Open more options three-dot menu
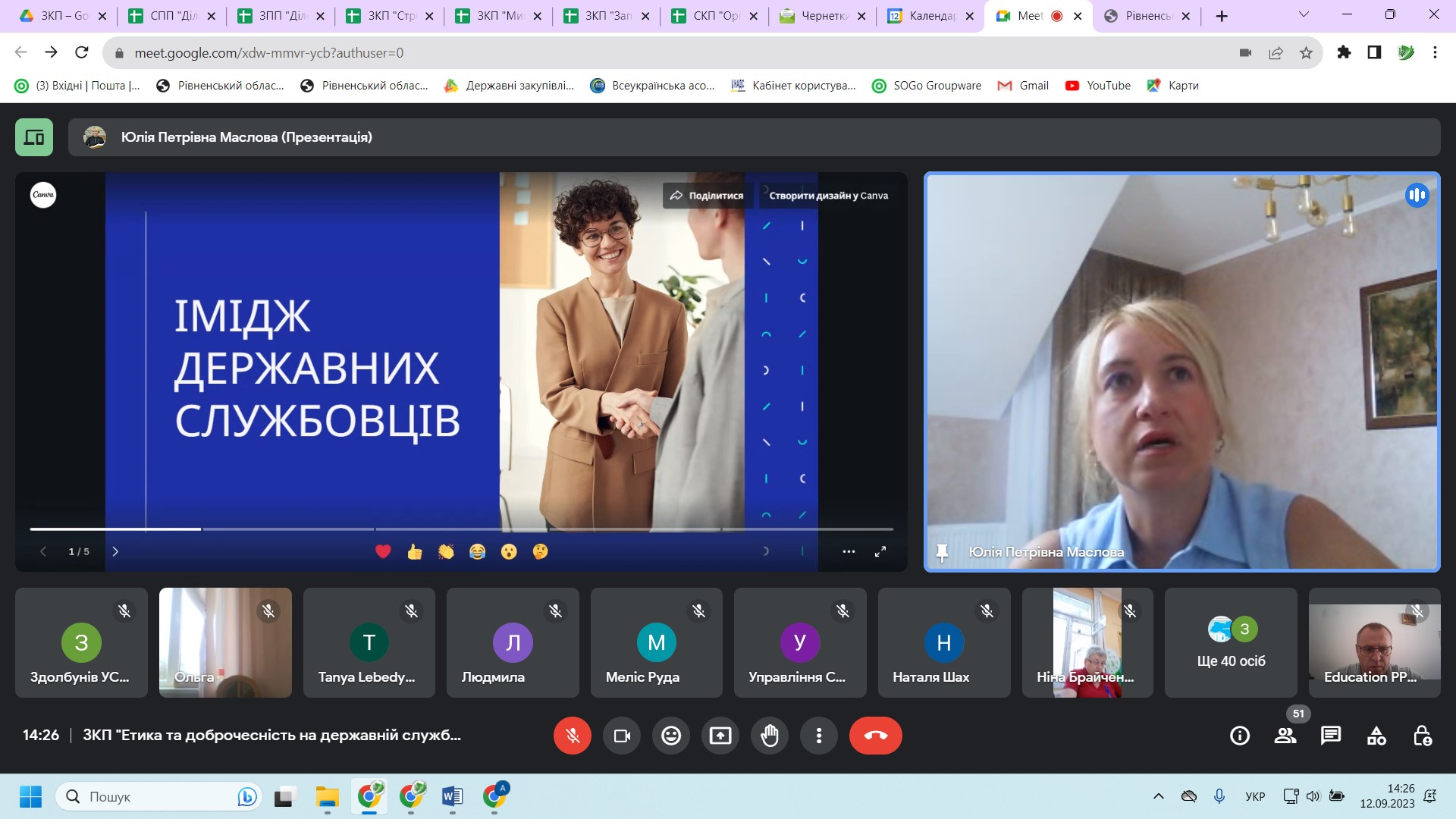Viewport: 1456px width, 819px height. click(819, 736)
